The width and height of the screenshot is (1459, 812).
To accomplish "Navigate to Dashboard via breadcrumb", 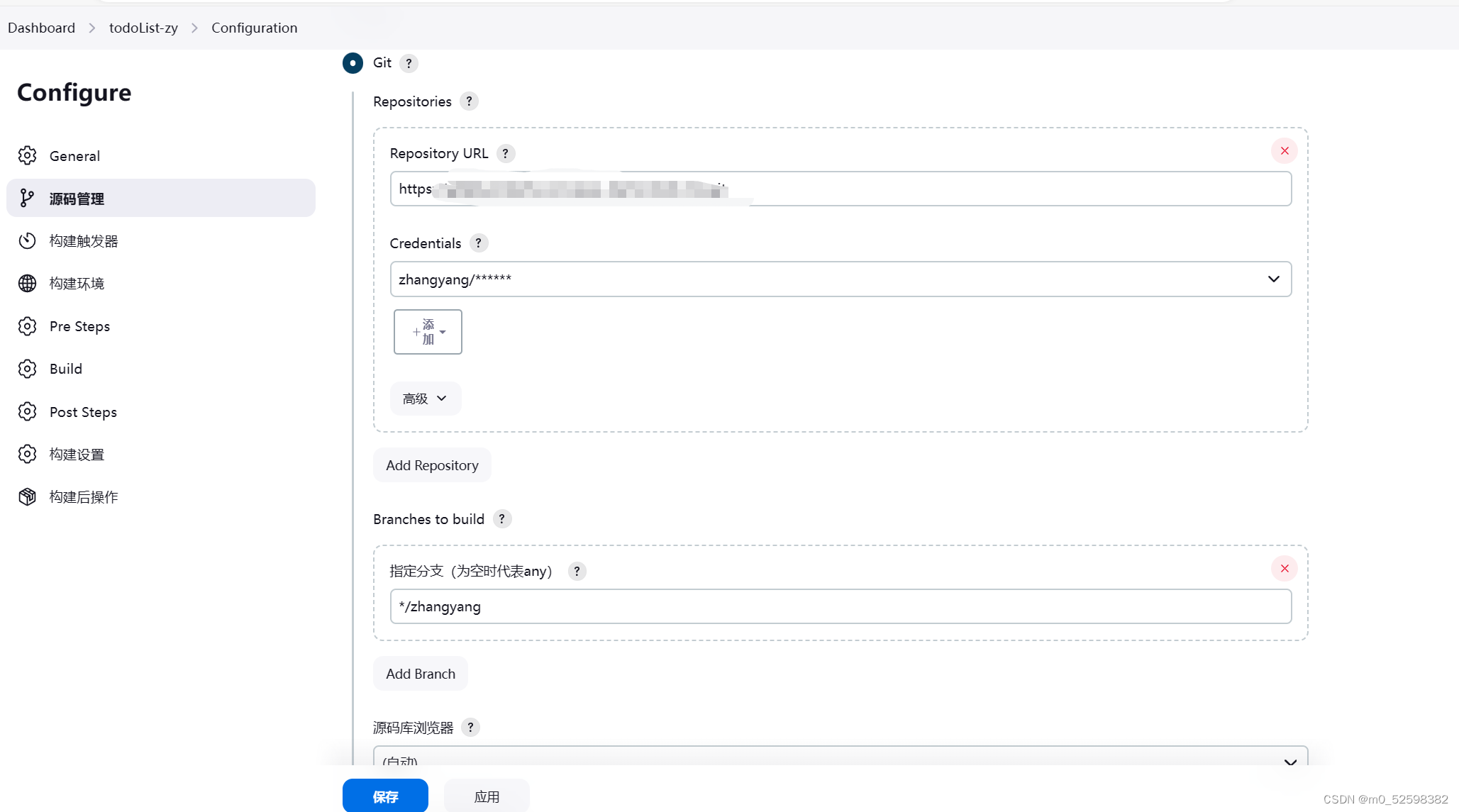I will 40,28.
